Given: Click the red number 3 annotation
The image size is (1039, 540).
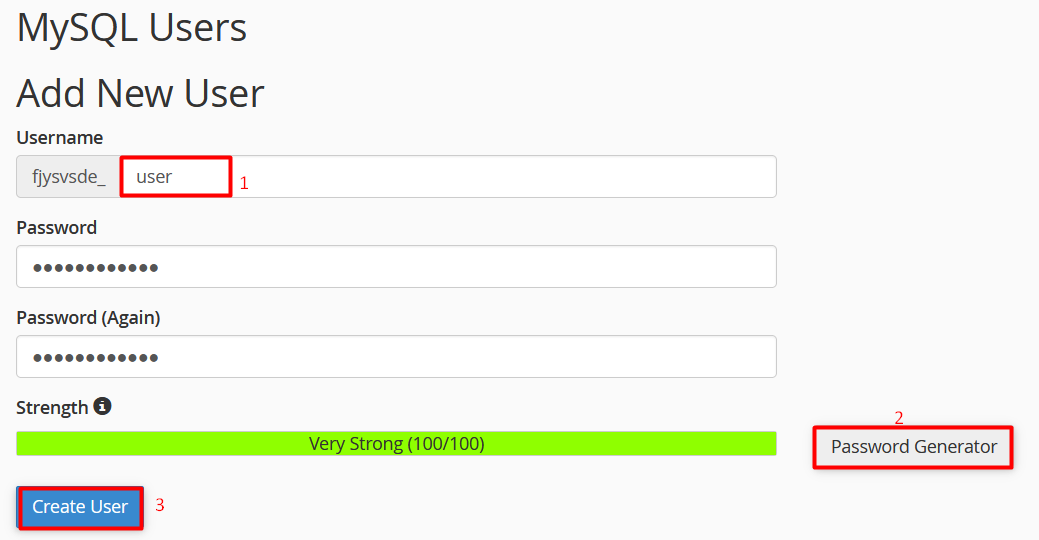Looking at the screenshot, I should pyautogui.click(x=159, y=506).
